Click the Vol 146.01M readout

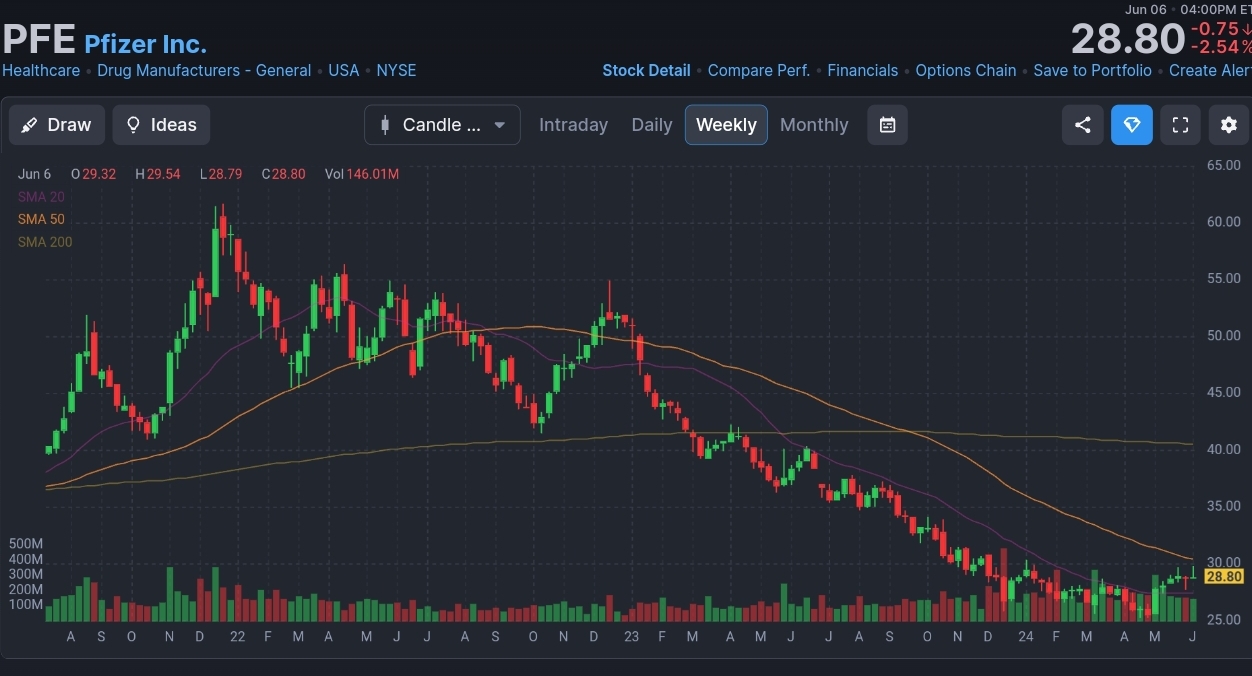362,174
